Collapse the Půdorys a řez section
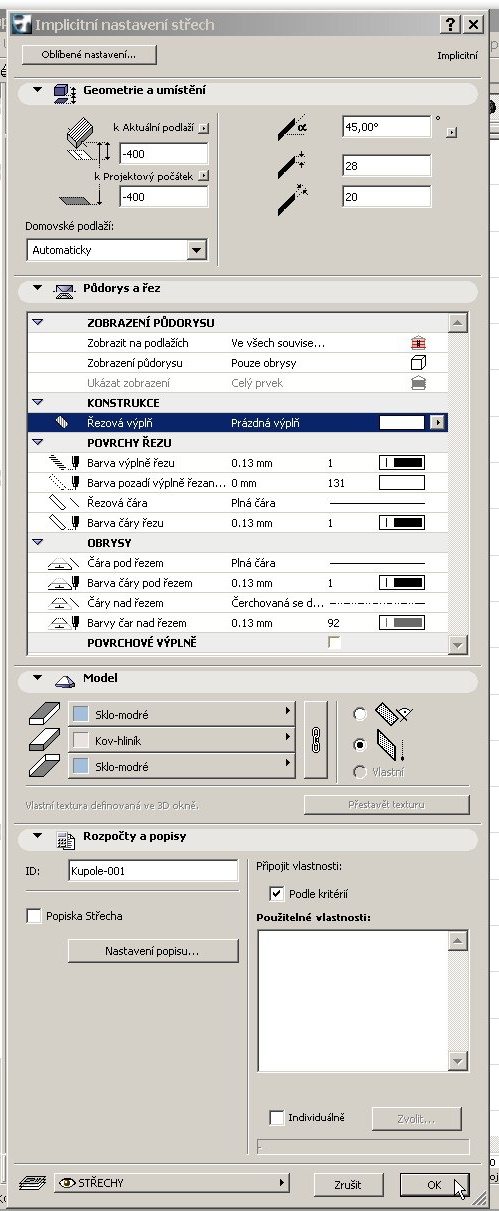 (x=38, y=288)
